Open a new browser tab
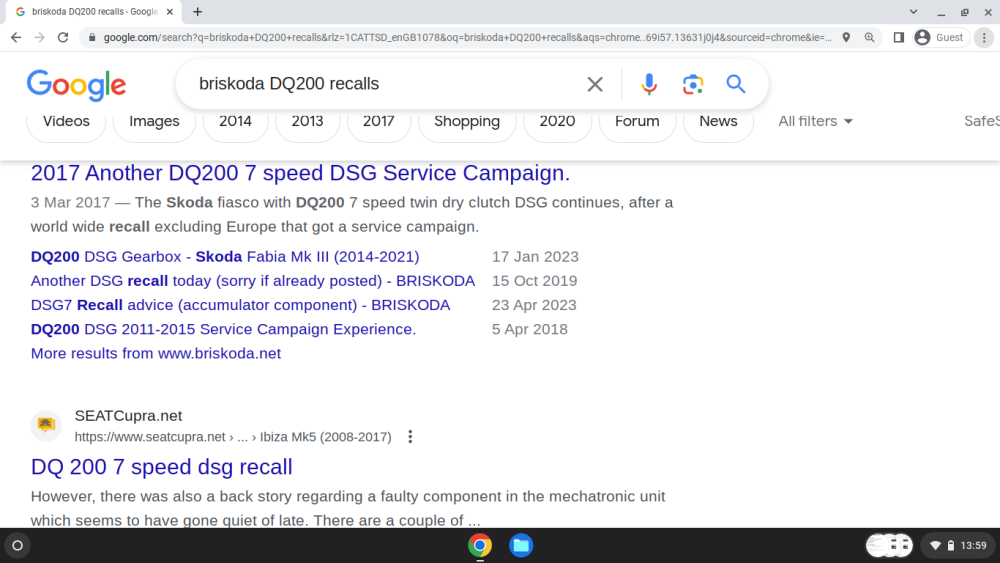 198,11
